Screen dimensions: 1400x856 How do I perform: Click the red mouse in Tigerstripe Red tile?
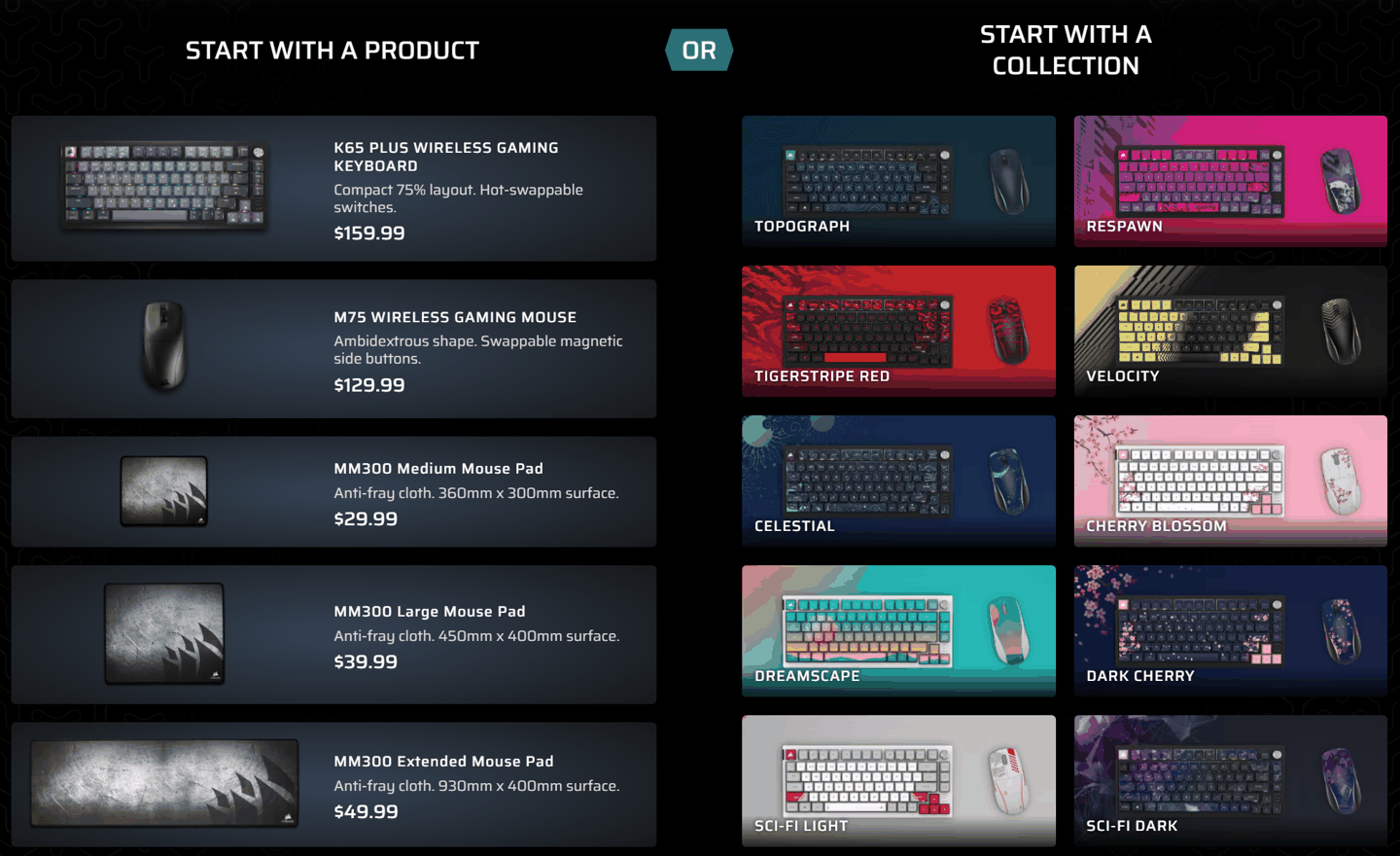(1008, 331)
